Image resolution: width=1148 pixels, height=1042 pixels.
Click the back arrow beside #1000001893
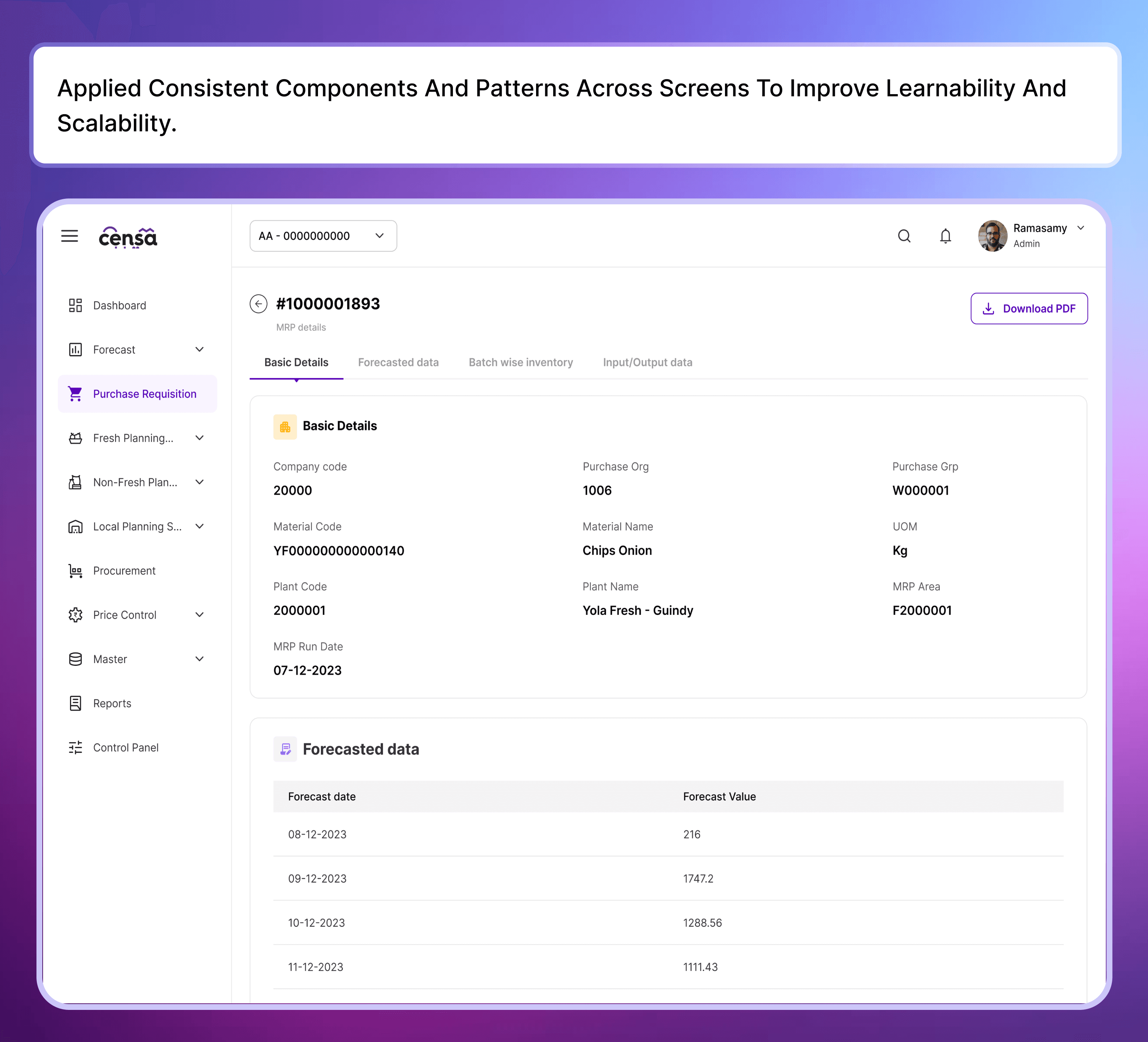click(x=259, y=304)
